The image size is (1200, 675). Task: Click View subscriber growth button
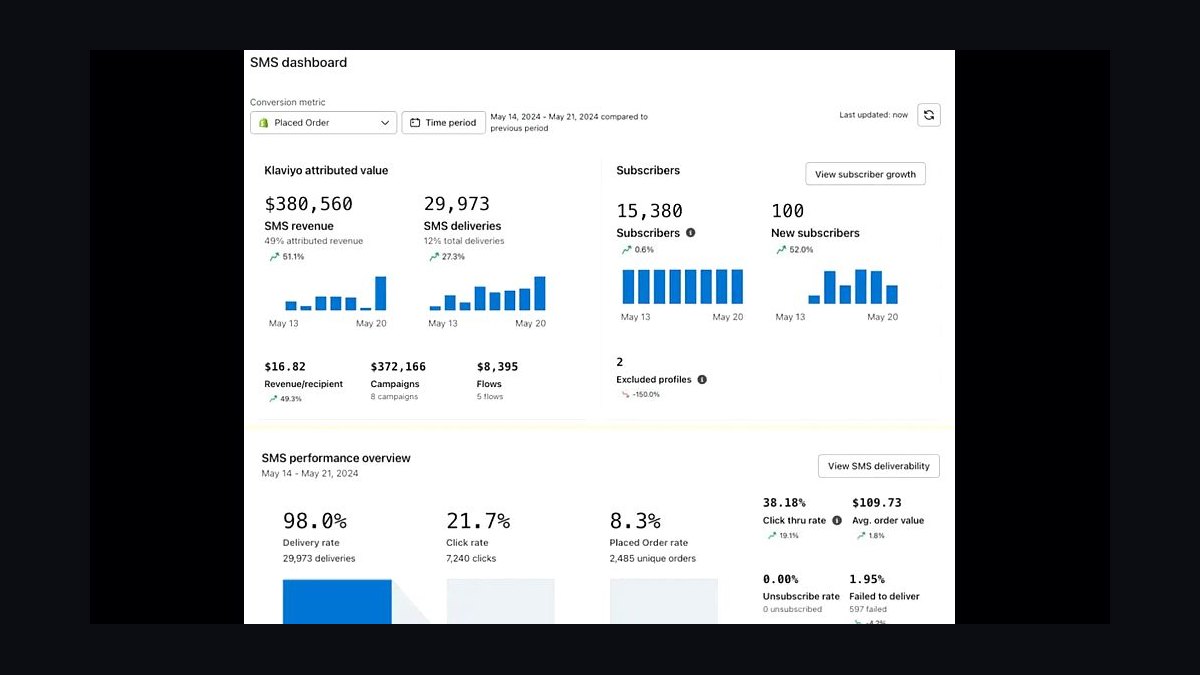tap(865, 174)
